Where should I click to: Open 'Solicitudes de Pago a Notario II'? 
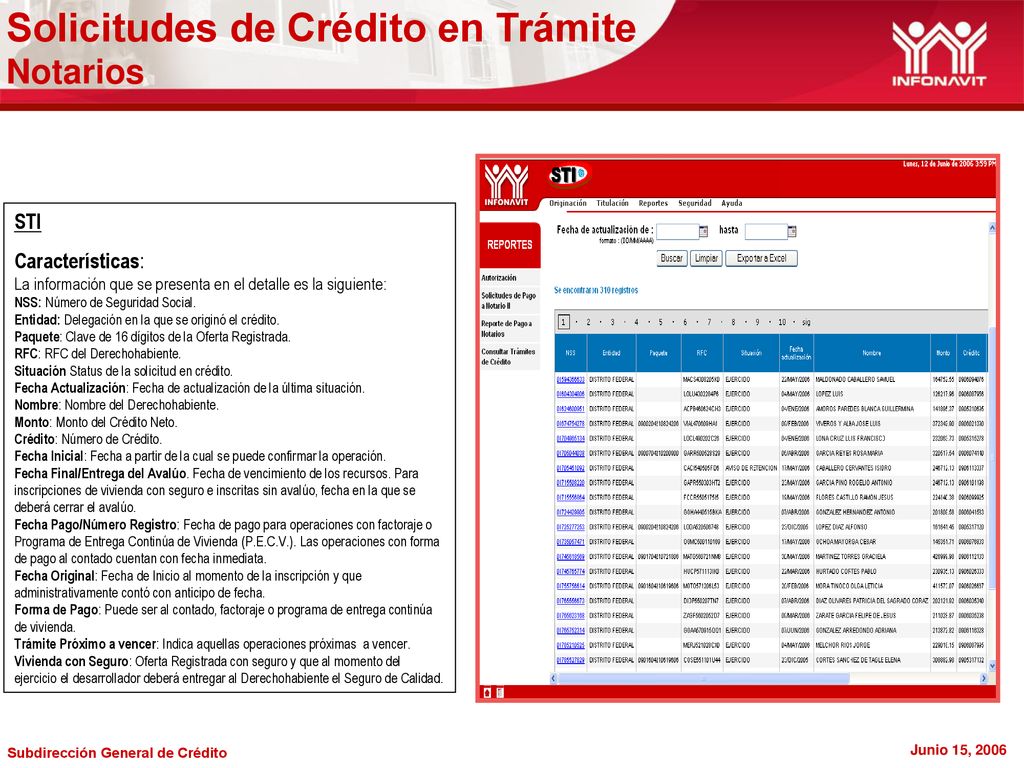tap(508, 300)
